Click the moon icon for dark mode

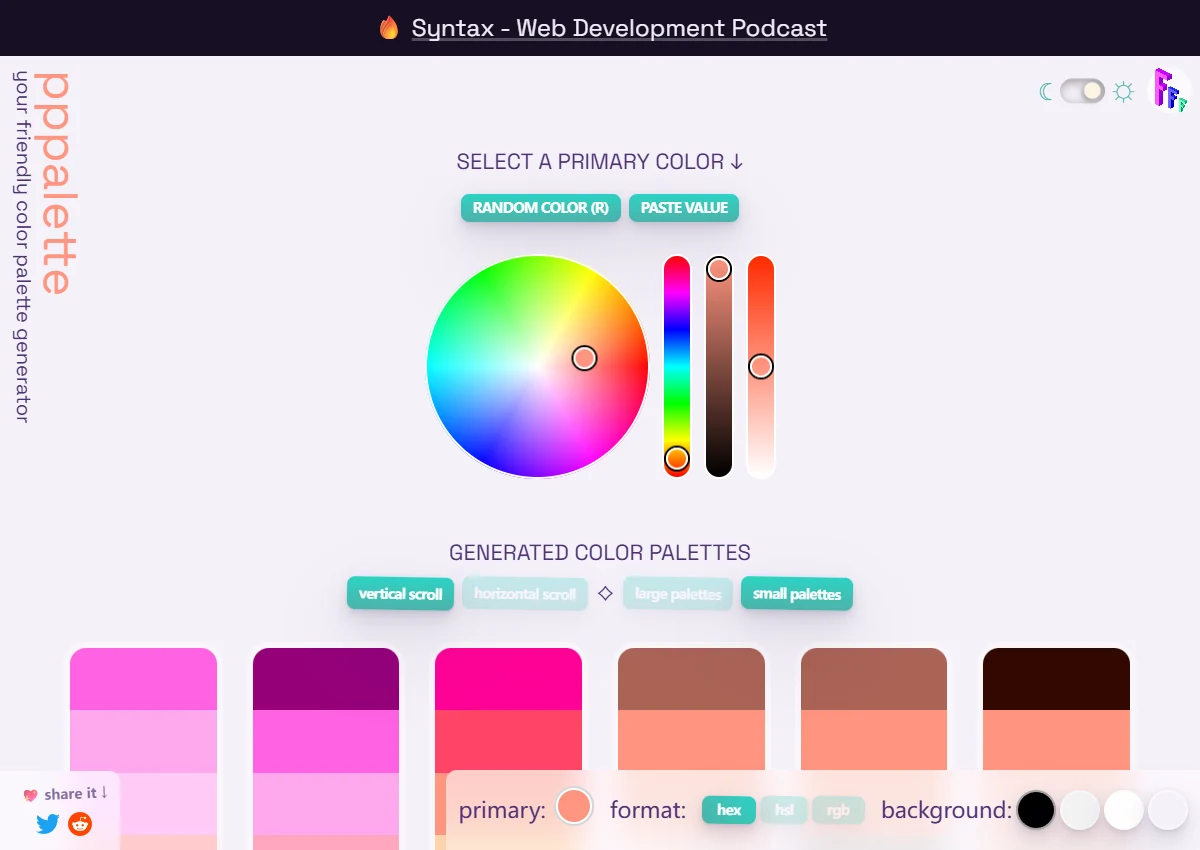(1046, 92)
